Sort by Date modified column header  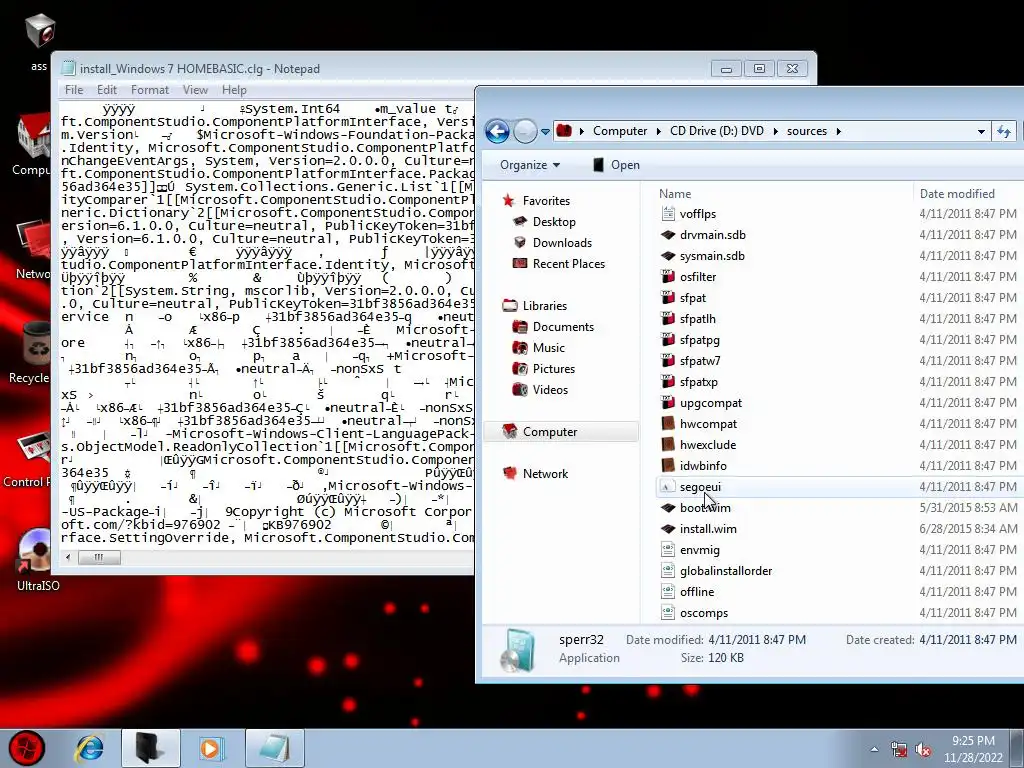click(957, 194)
